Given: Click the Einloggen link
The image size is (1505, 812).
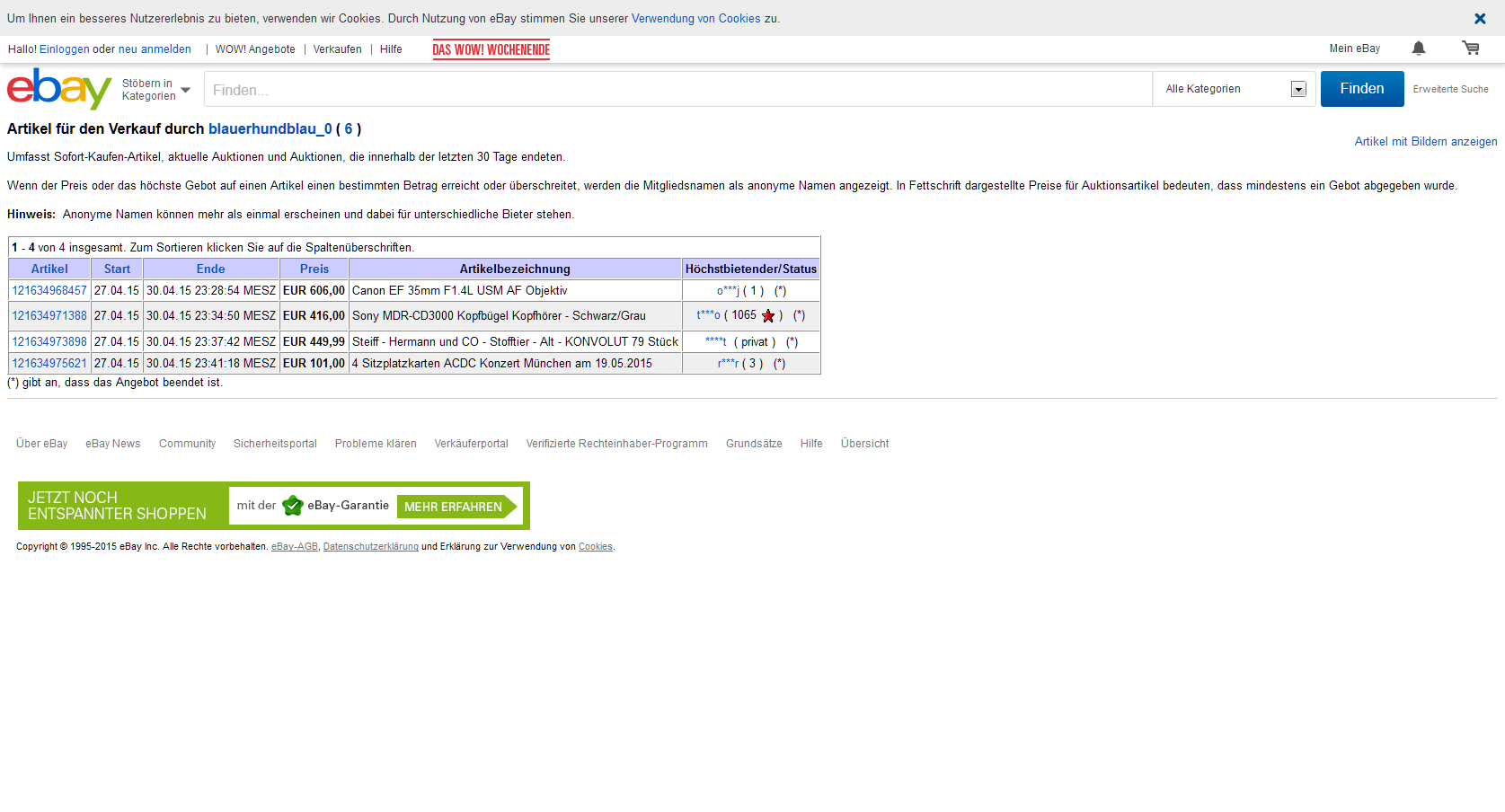Looking at the screenshot, I should pyautogui.click(x=65, y=49).
